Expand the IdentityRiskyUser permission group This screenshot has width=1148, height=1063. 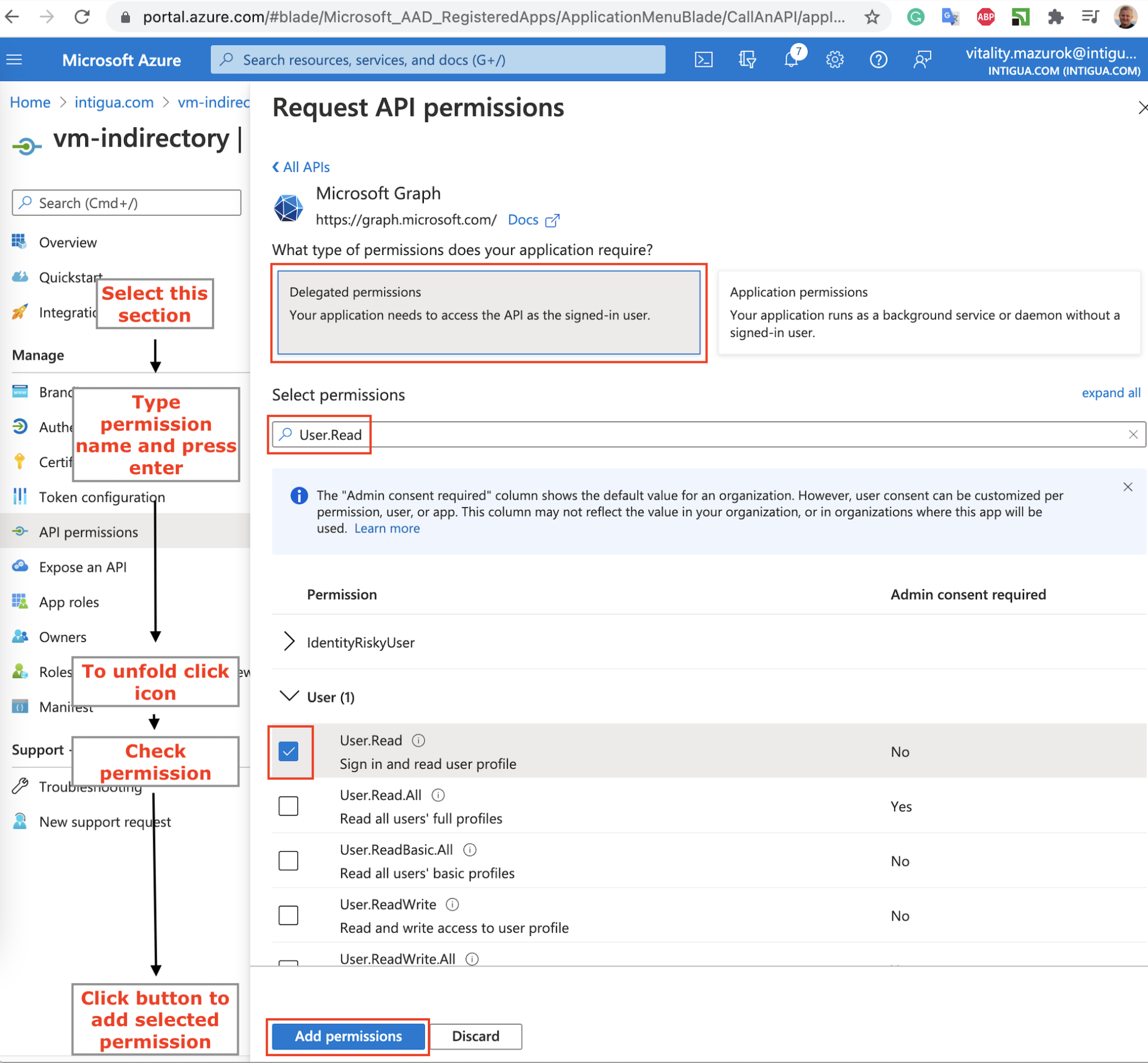[x=289, y=642]
